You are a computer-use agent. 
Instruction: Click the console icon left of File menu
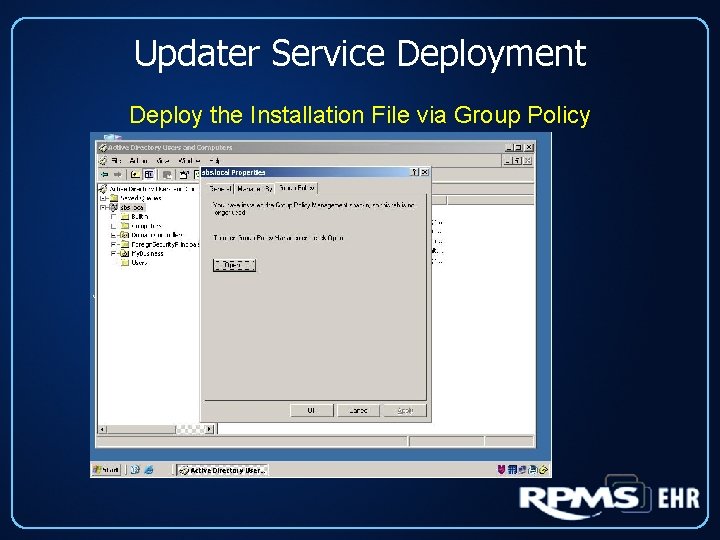(x=103, y=161)
